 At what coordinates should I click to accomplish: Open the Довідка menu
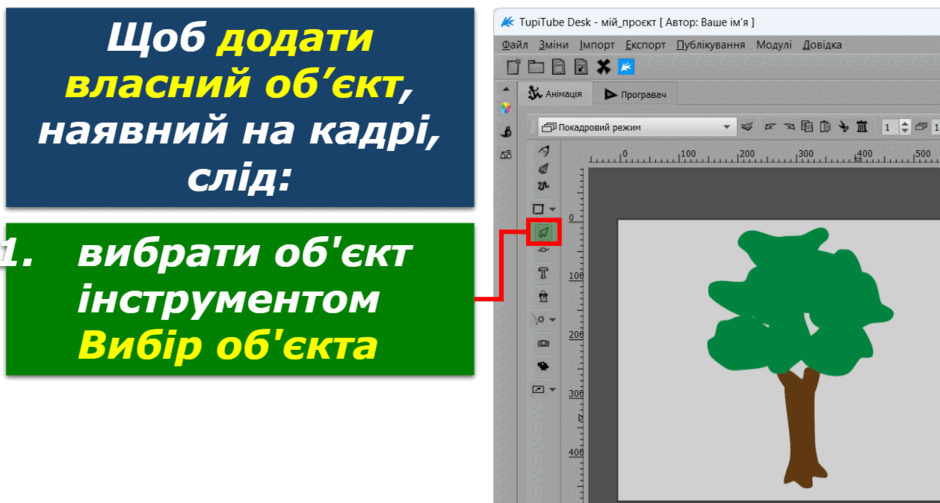822,45
